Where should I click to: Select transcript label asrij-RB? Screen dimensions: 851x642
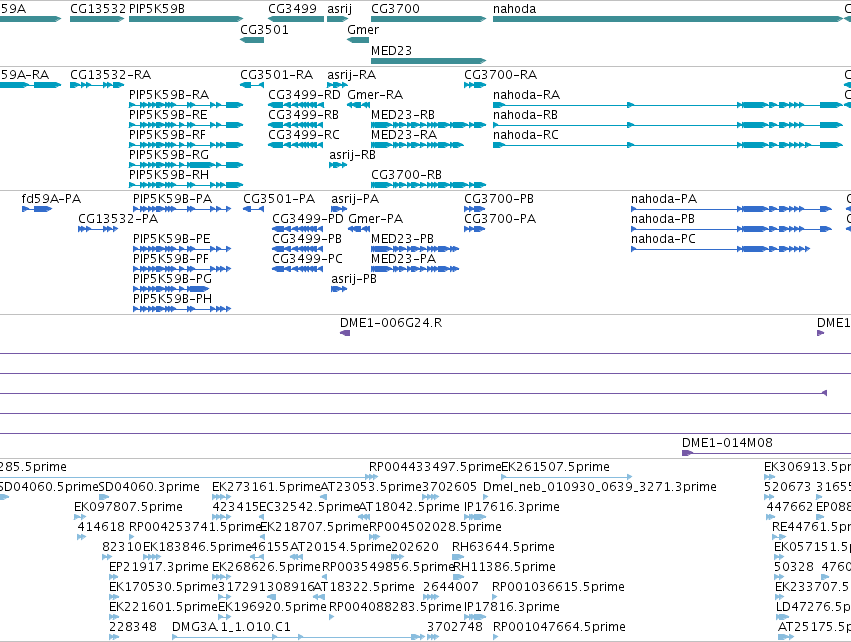tap(352, 155)
